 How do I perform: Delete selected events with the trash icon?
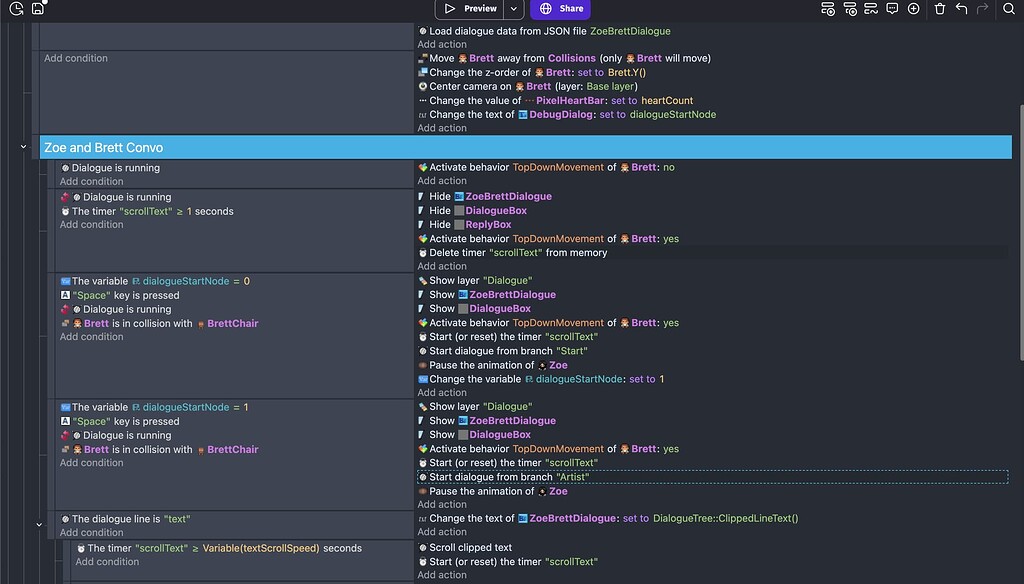click(939, 8)
